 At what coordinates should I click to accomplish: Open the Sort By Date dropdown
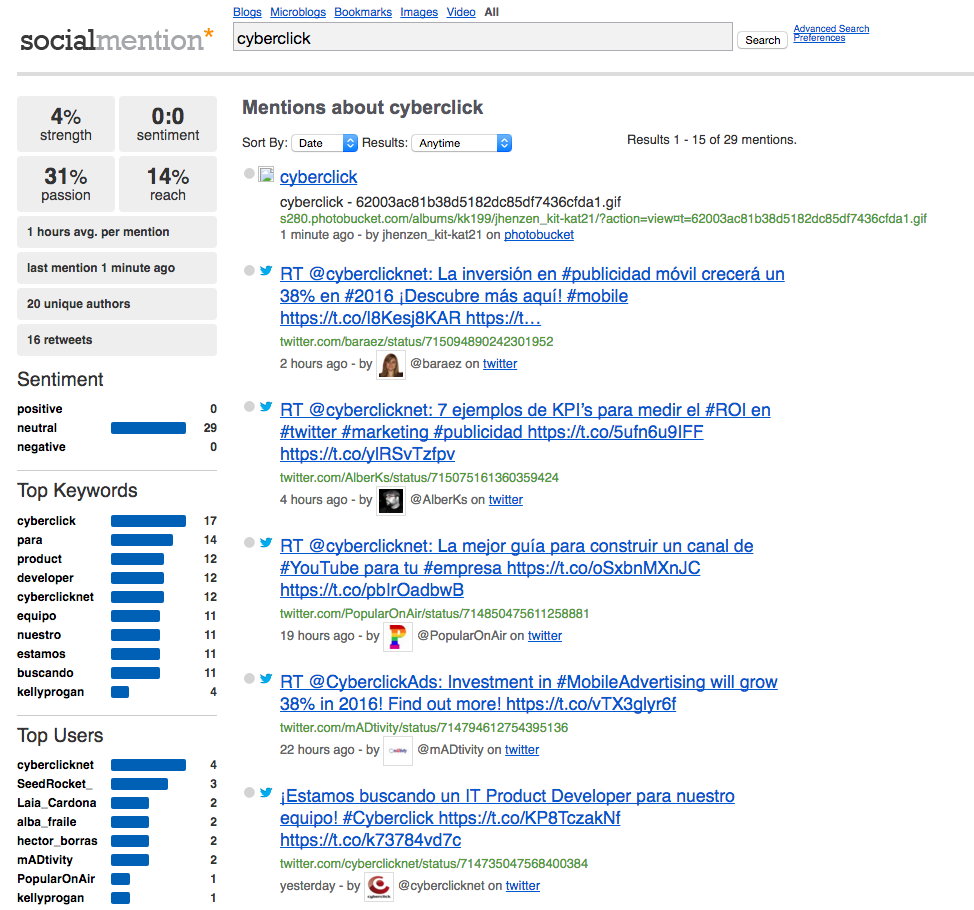(x=325, y=143)
